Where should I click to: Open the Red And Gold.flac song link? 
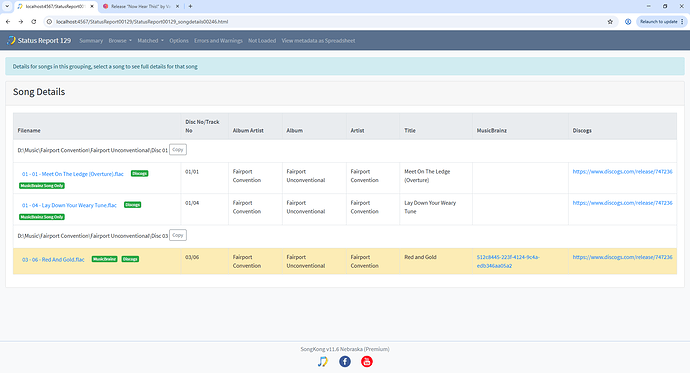pyautogui.click(x=53, y=260)
